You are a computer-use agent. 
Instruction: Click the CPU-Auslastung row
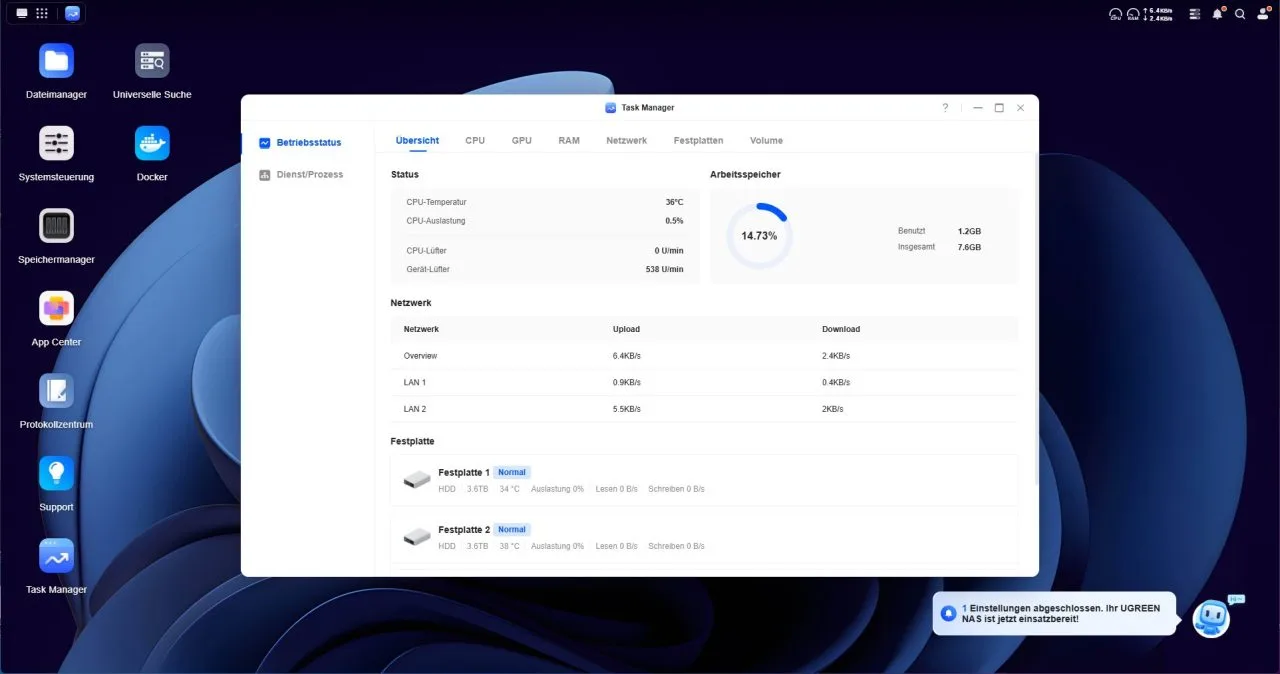[x=545, y=221]
